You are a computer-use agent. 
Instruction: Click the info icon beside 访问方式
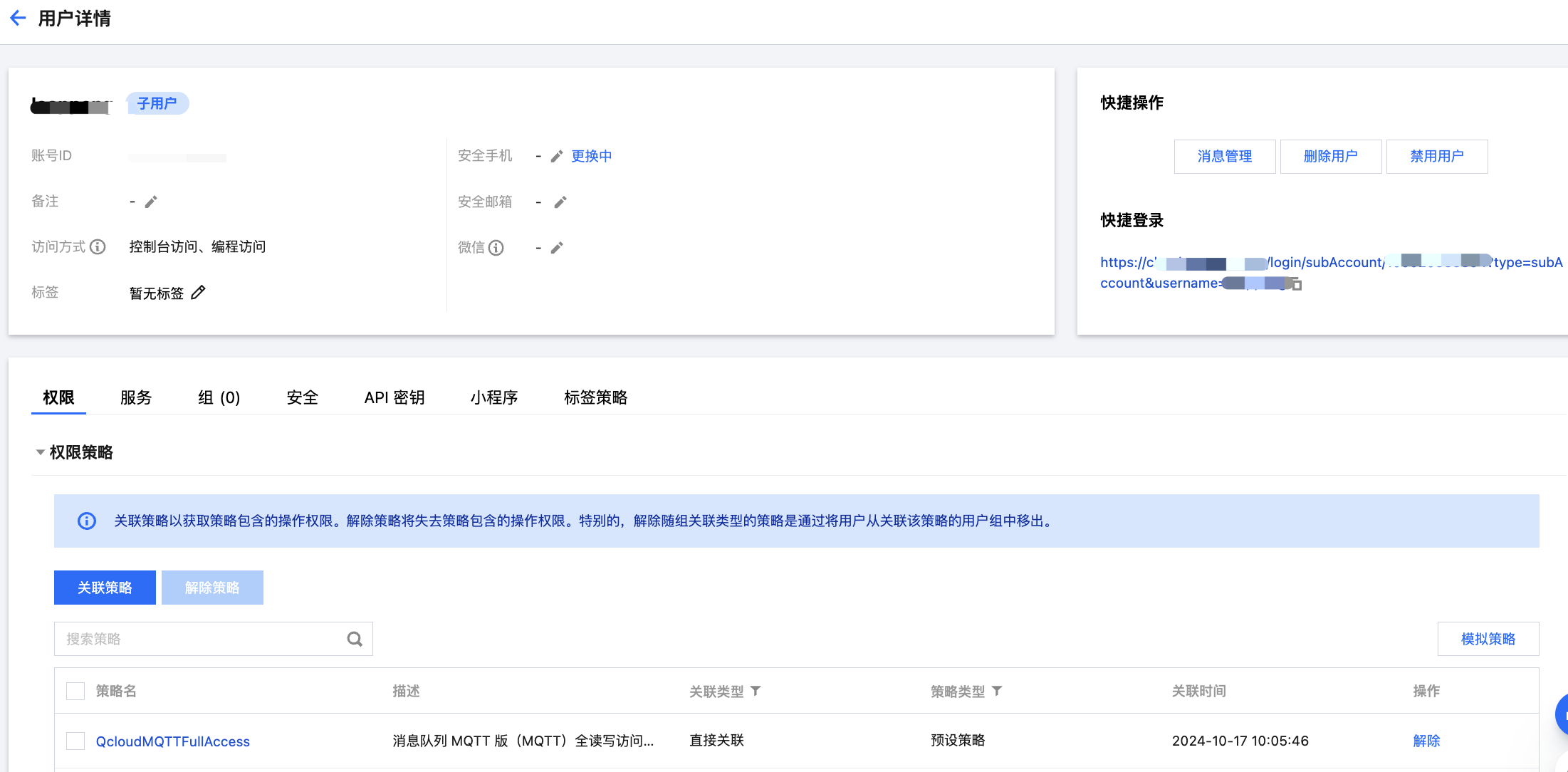(98, 247)
